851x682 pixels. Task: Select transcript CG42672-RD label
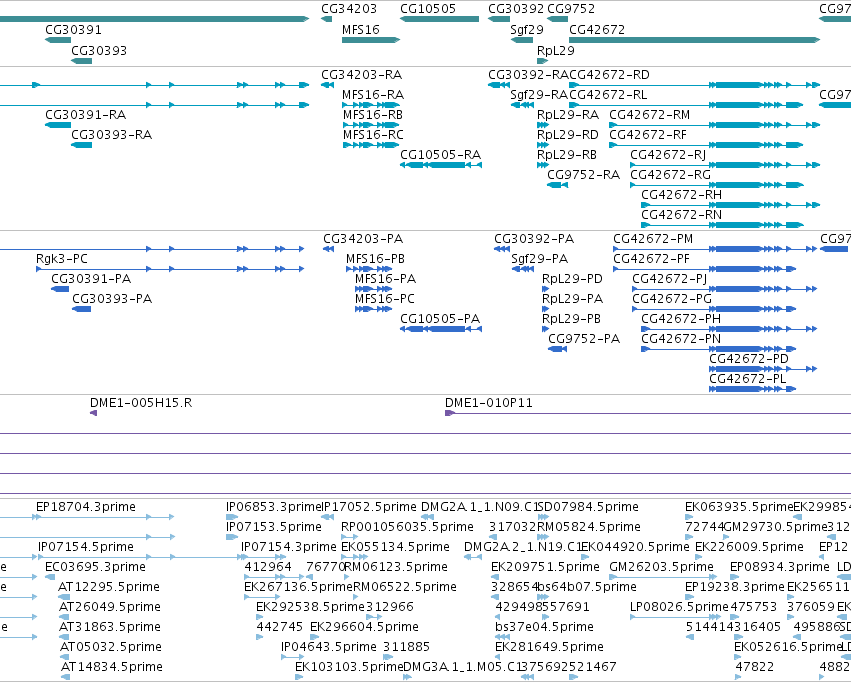coord(609,74)
